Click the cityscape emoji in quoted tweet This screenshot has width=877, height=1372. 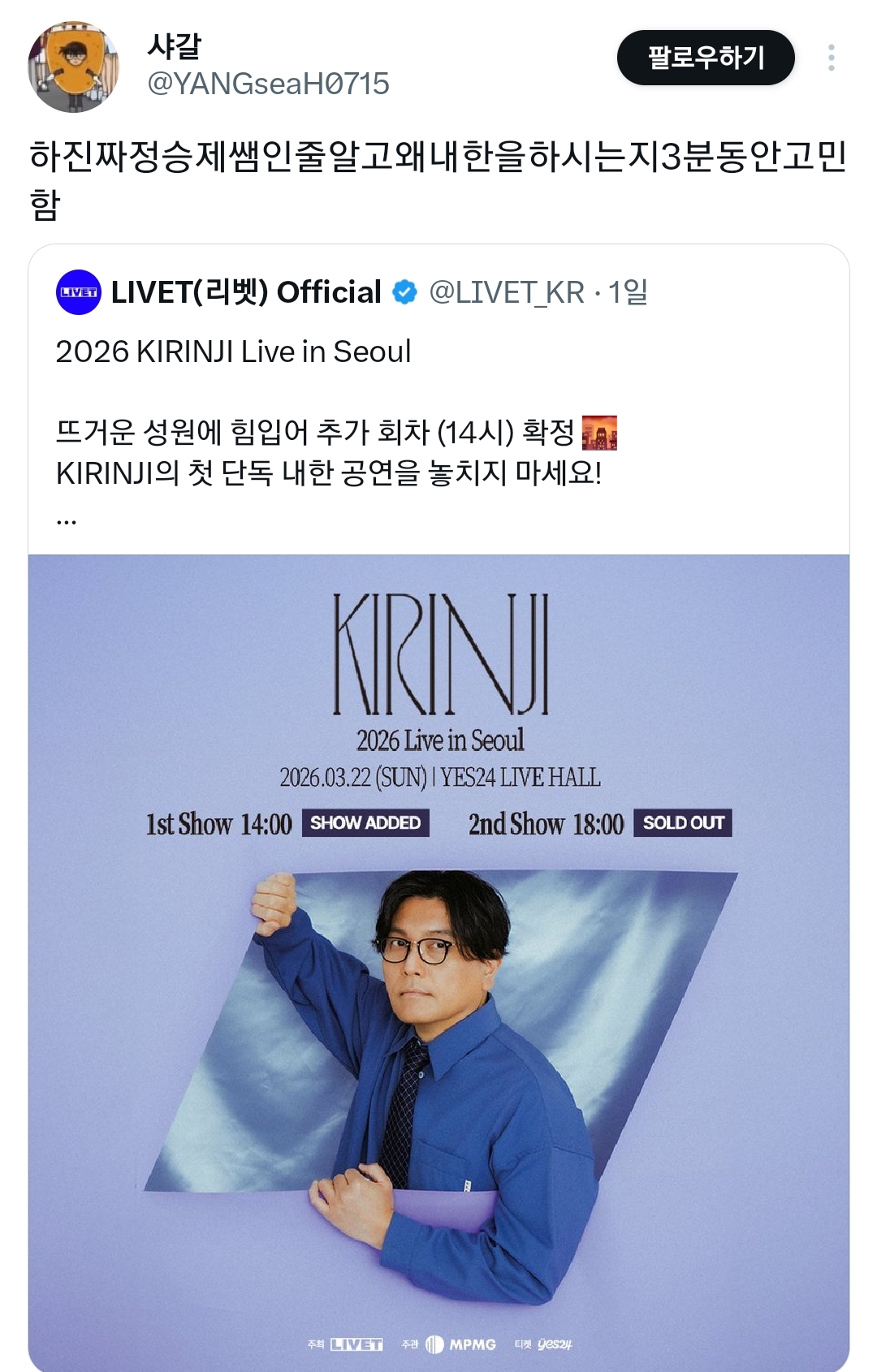point(600,433)
